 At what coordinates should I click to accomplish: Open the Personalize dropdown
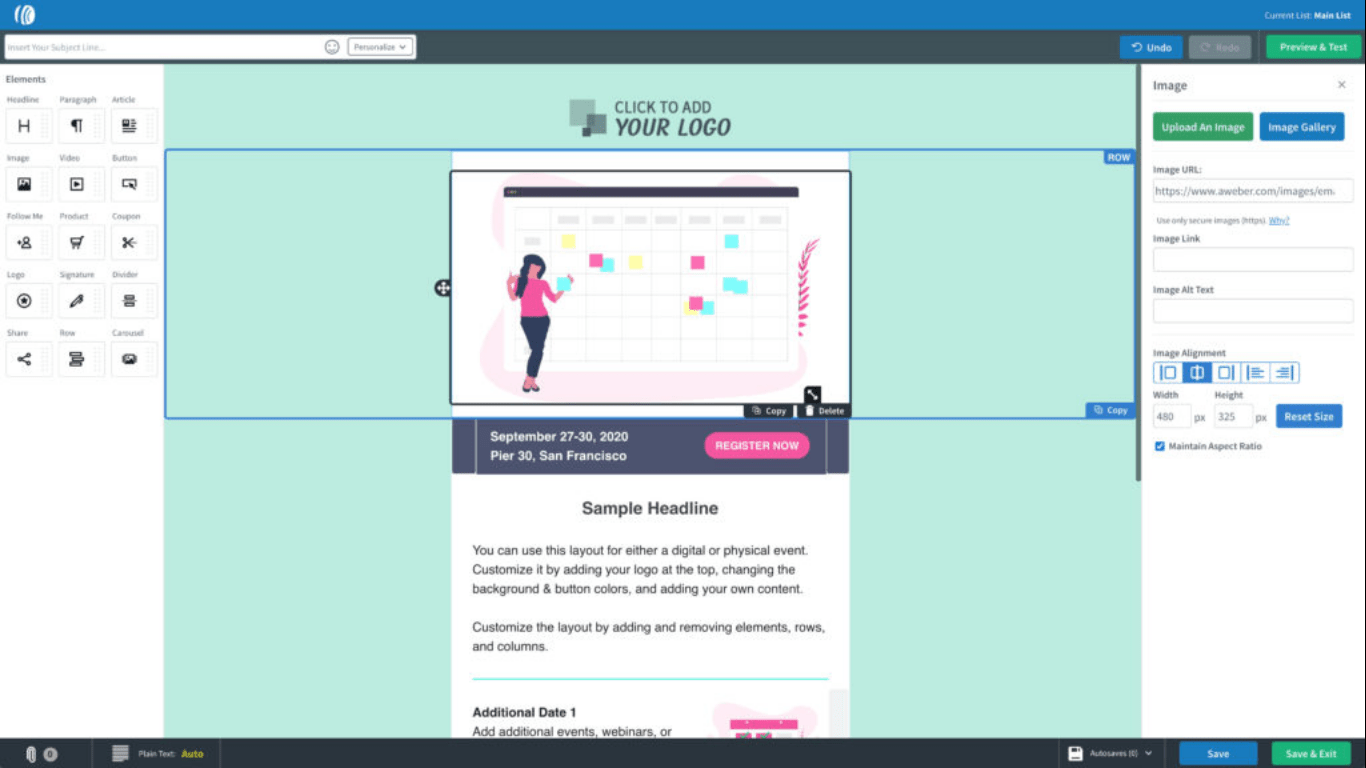tap(380, 47)
